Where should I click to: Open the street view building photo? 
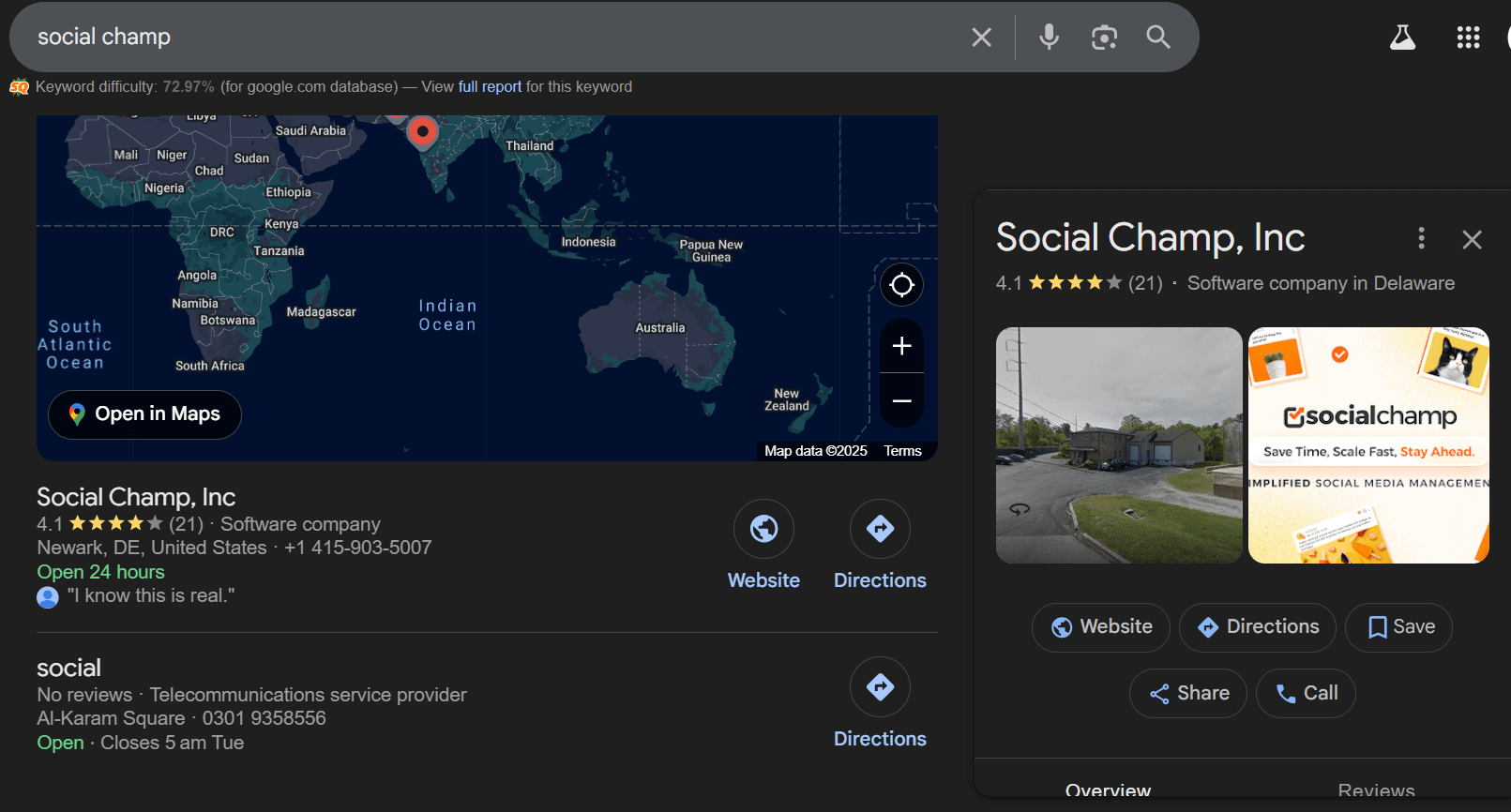1119,445
